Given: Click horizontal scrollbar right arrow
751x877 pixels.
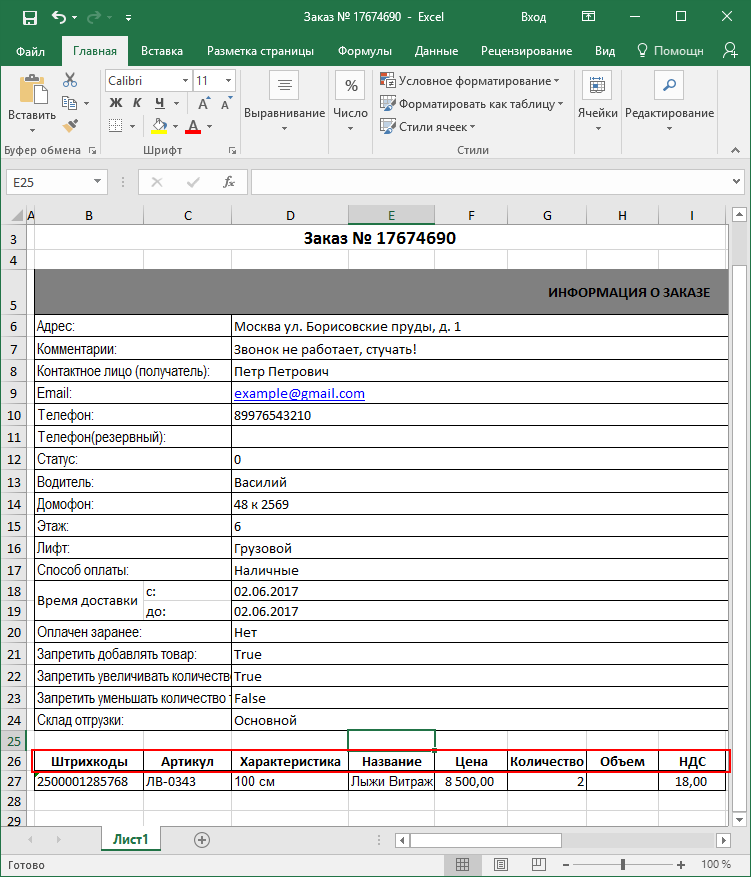Looking at the screenshot, I should (724, 840).
